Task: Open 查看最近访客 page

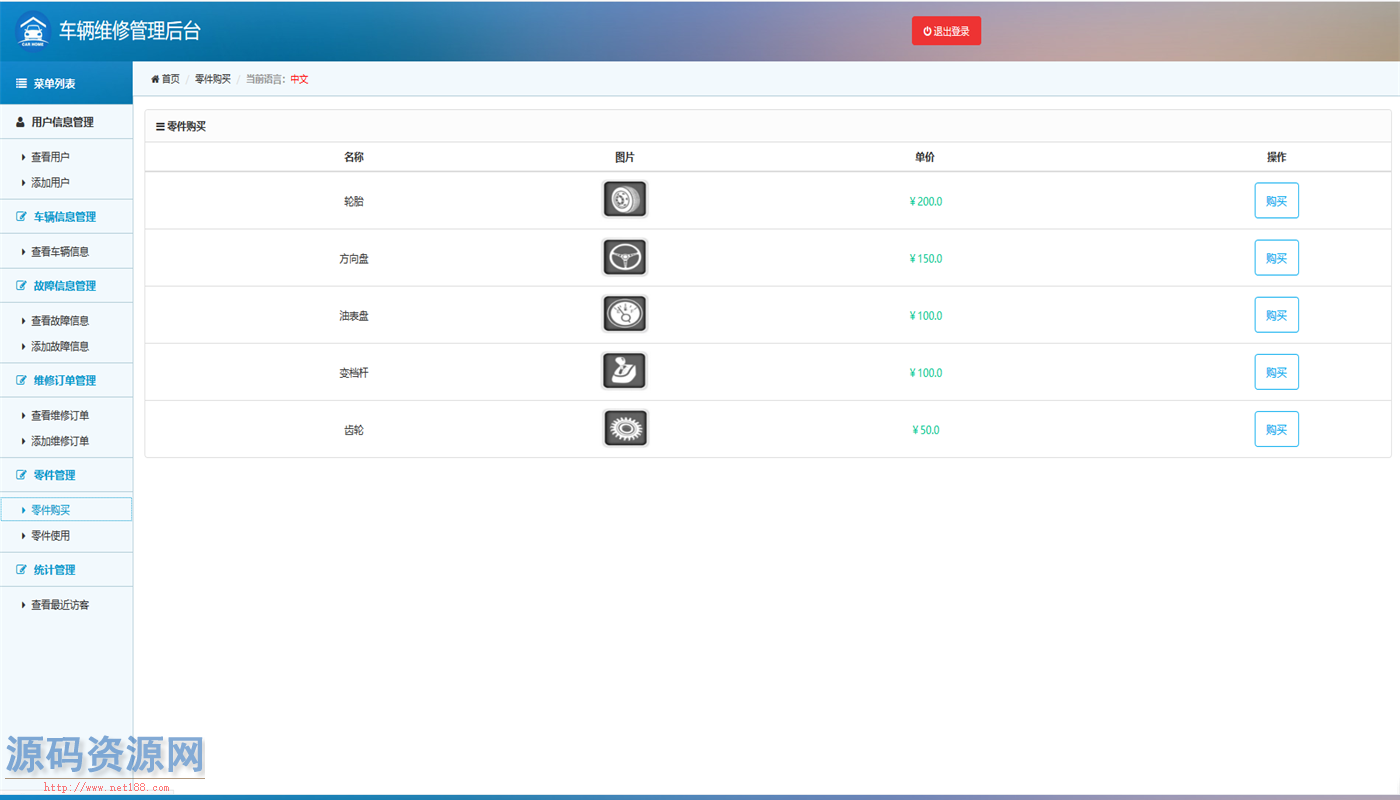Action: click(x=60, y=605)
